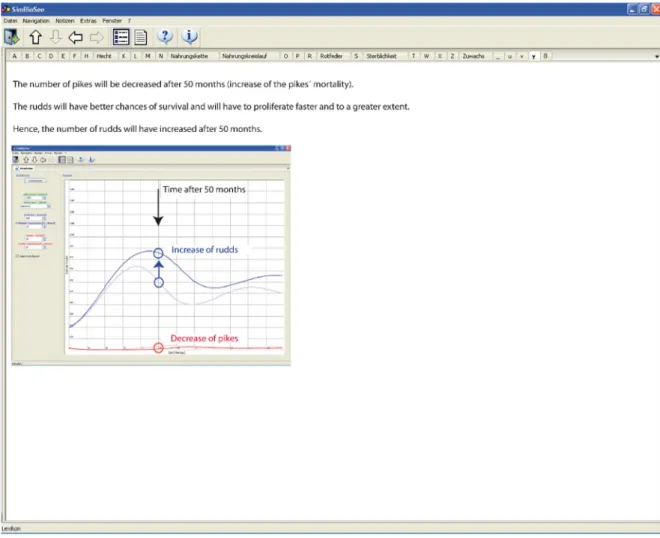Select the A lexicon tab
Image resolution: width=660 pixels, height=538 pixels.
pos(14,56)
